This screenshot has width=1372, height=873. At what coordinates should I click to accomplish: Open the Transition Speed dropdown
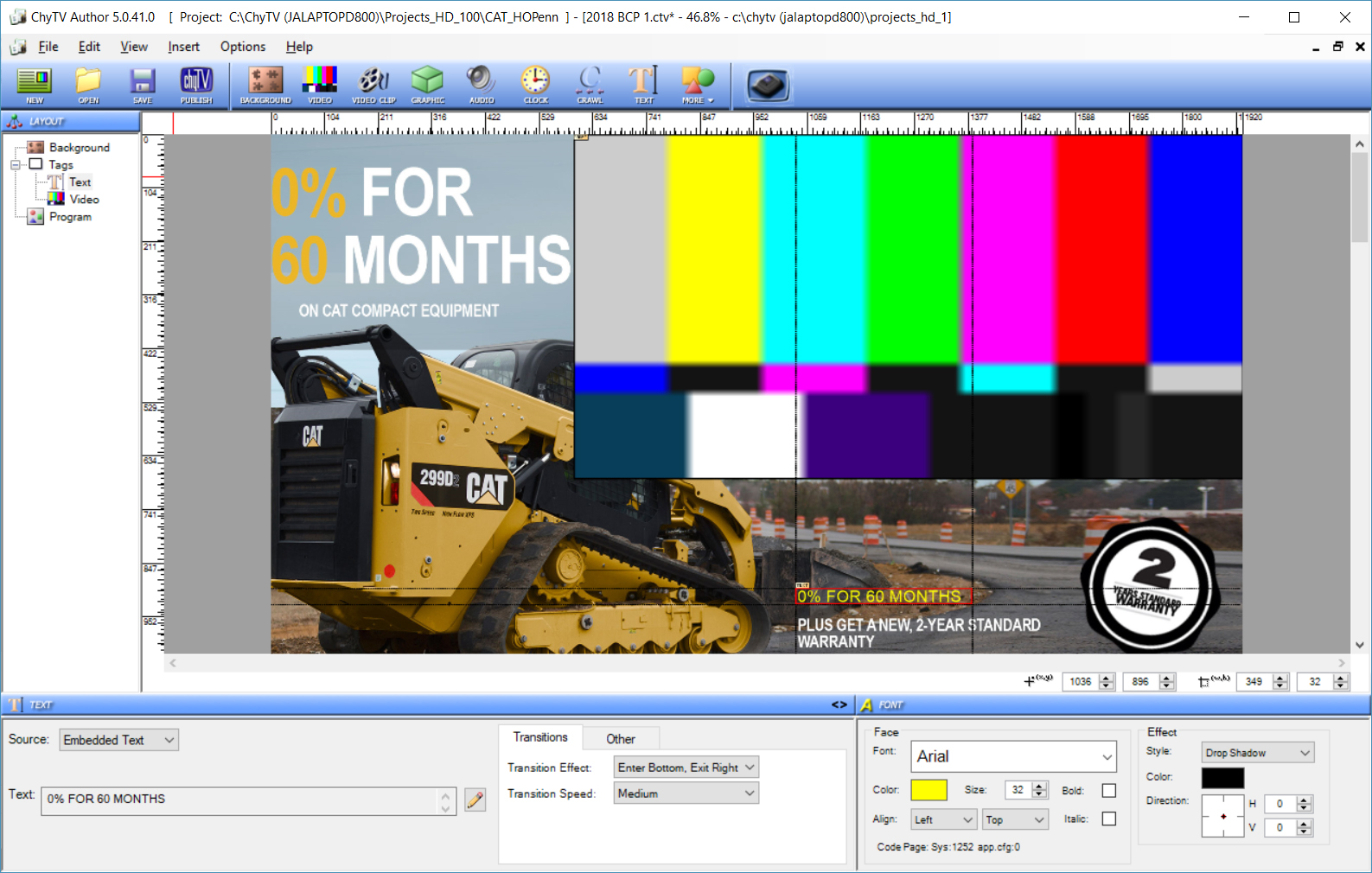tap(686, 793)
